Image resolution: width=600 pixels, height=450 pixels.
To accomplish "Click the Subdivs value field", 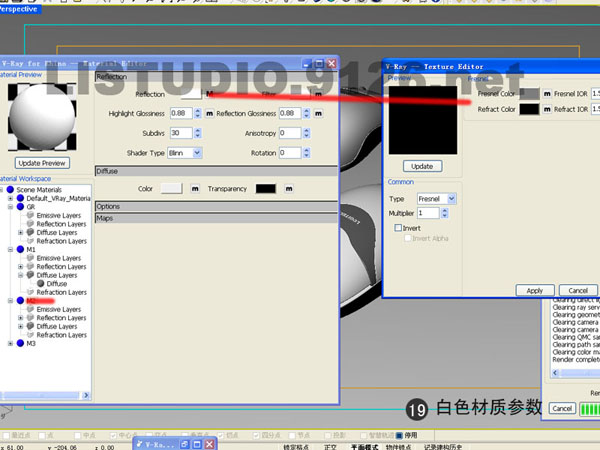I will point(181,133).
